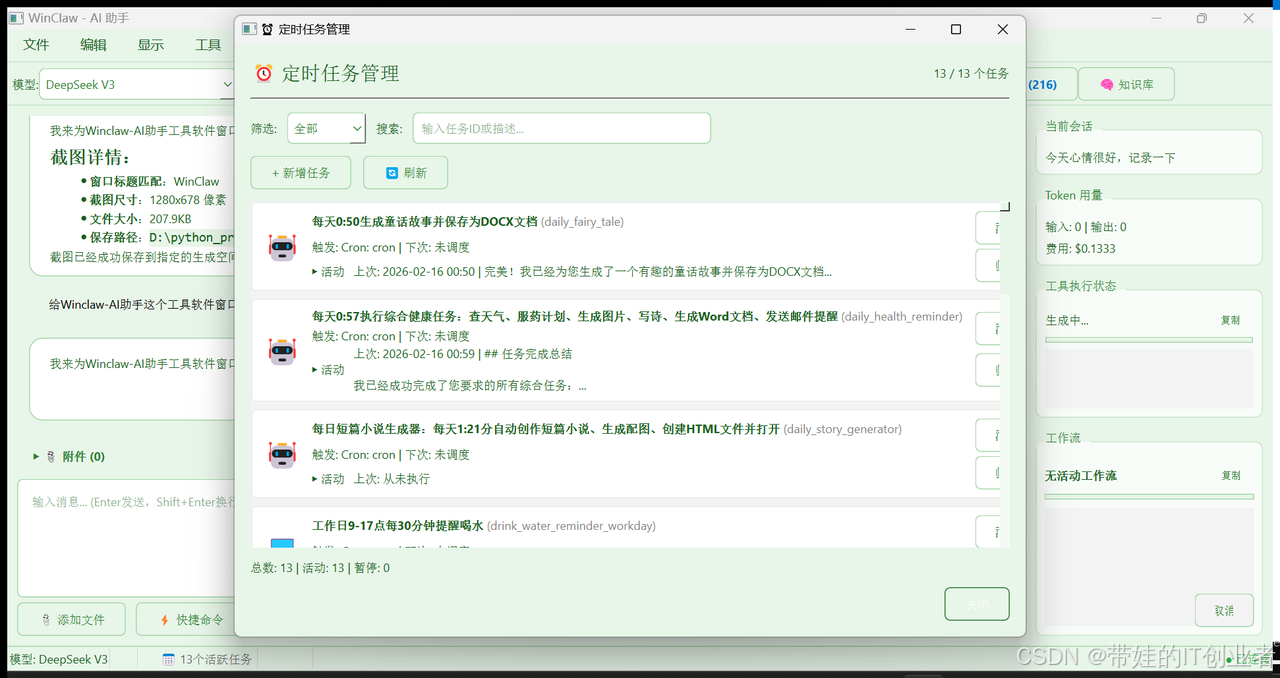This screenshot has height=678, width=1280.
Task: Click the 费用: $0.1333 text
Action: pyautogui.click(x=1081, y=249)
